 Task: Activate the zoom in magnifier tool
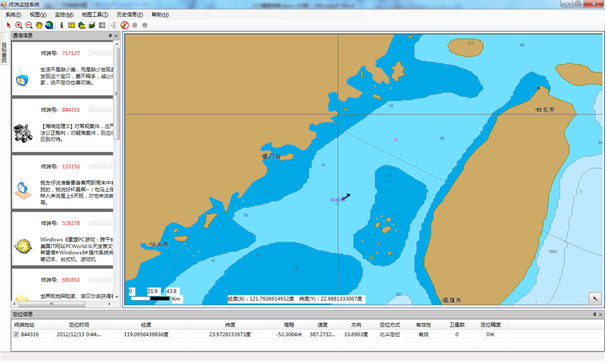[19, 25]
